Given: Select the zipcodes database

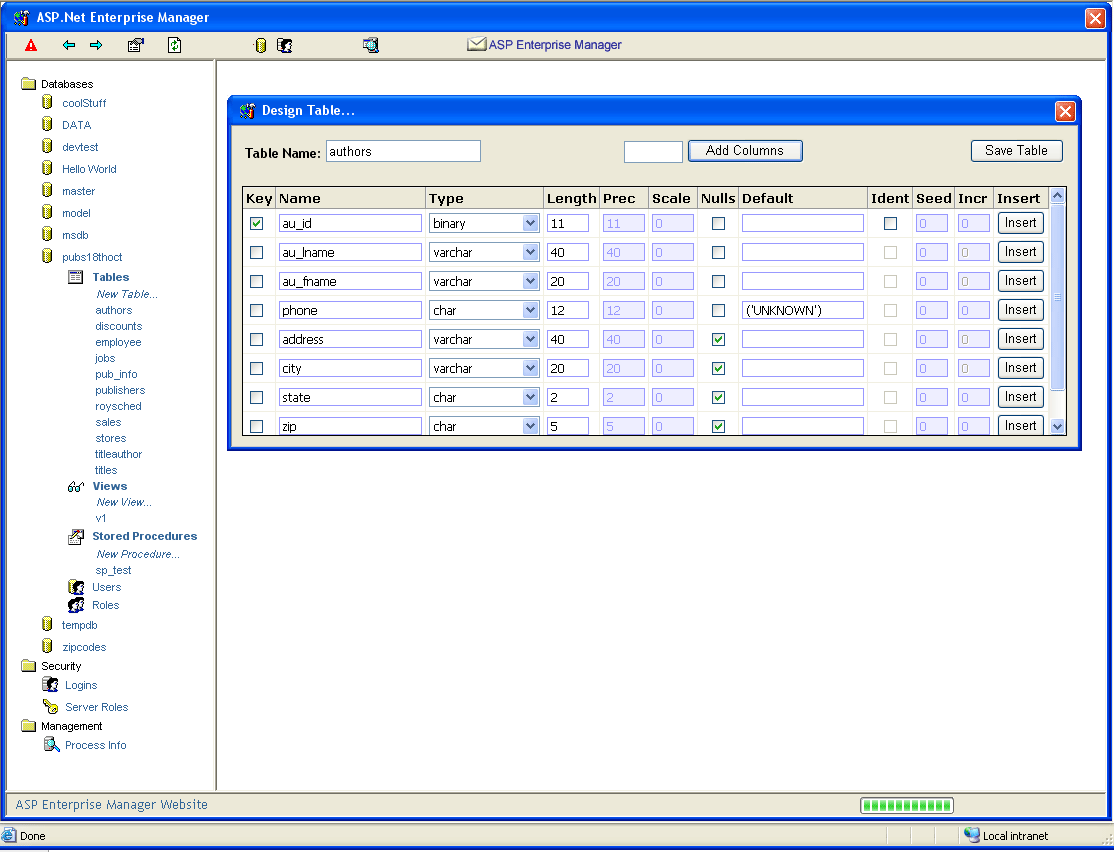Looking at the screenshot, I should pos(84,647).
